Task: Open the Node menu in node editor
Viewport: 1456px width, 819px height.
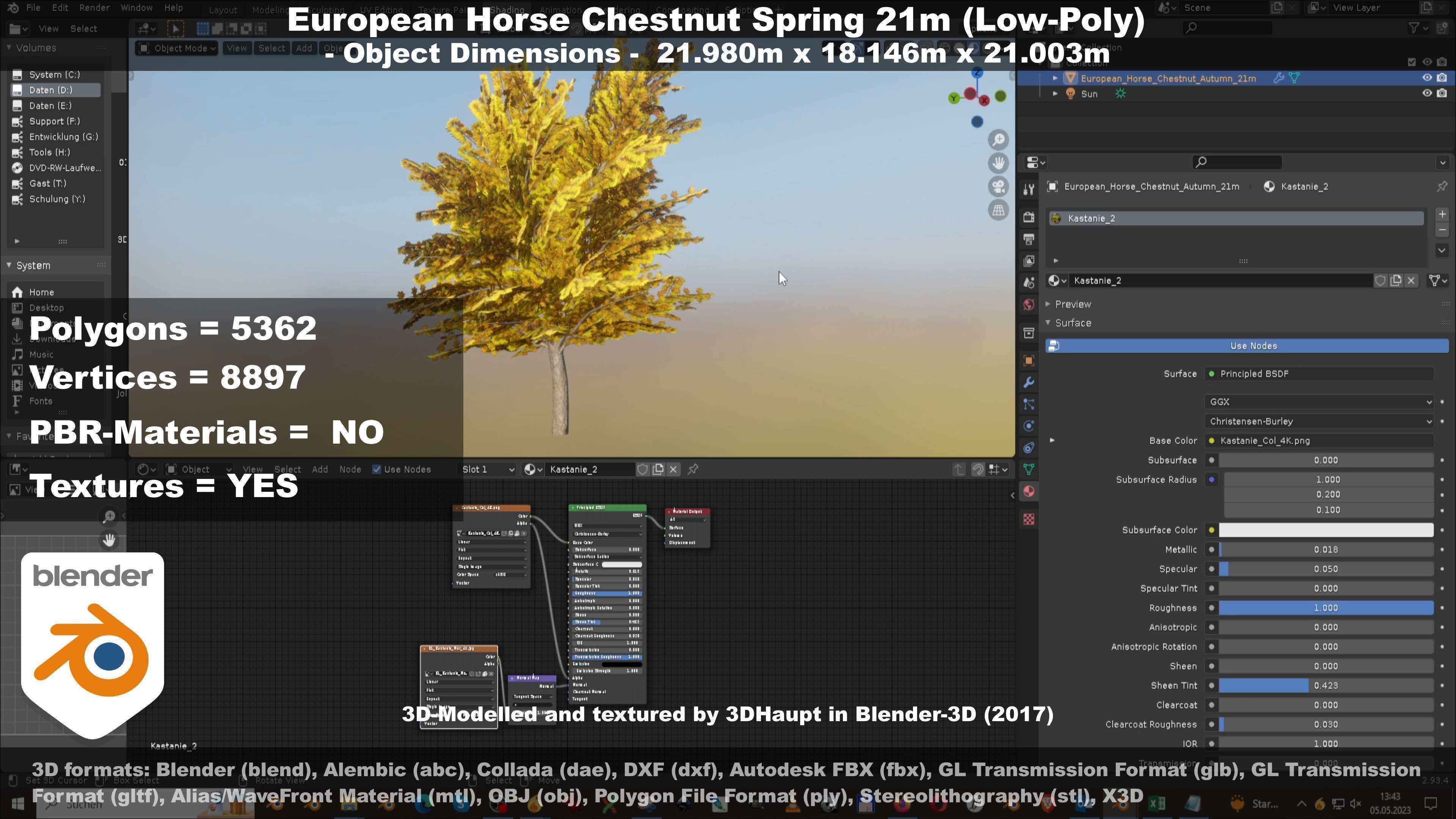Action: 350,470
